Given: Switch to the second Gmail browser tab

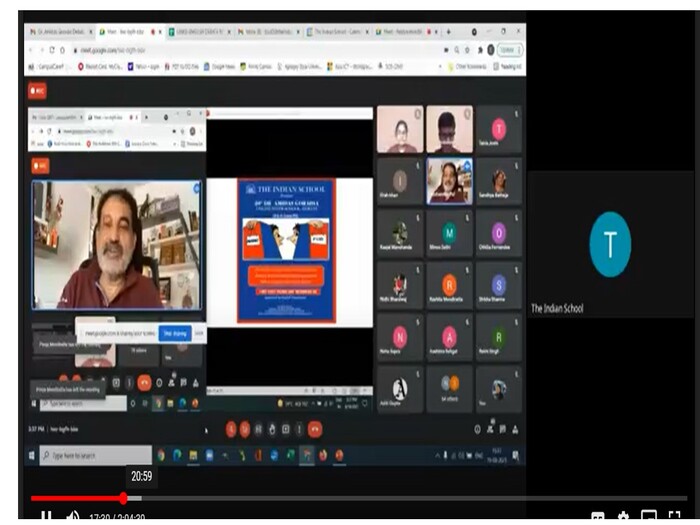Looking at the screenshot, I should [x=270, y=32].
